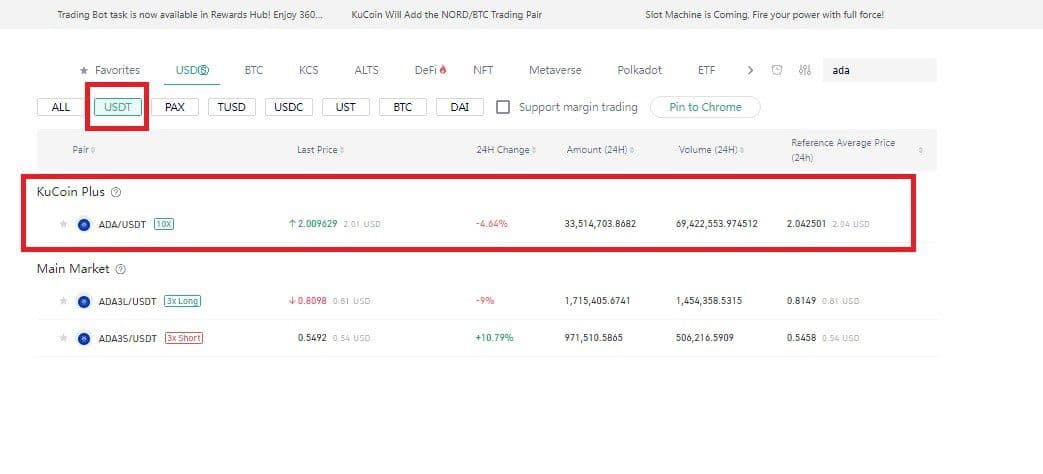This screenshot has height=474, width=1043.
Task: Click ADA/USDT amount 33,514,703.8682
Action: click(600, 224)
